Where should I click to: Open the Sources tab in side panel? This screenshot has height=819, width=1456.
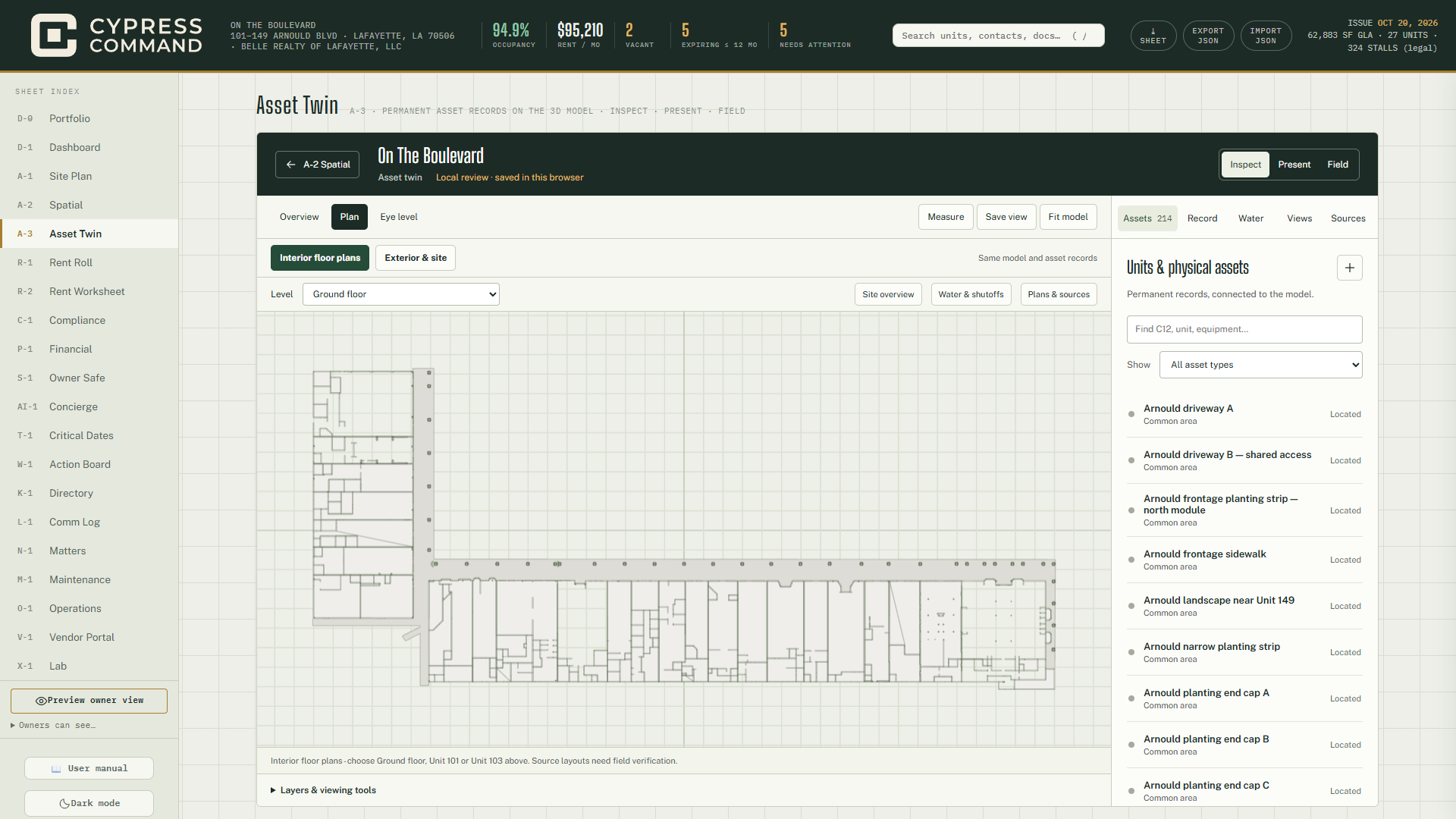(1348, 218)
